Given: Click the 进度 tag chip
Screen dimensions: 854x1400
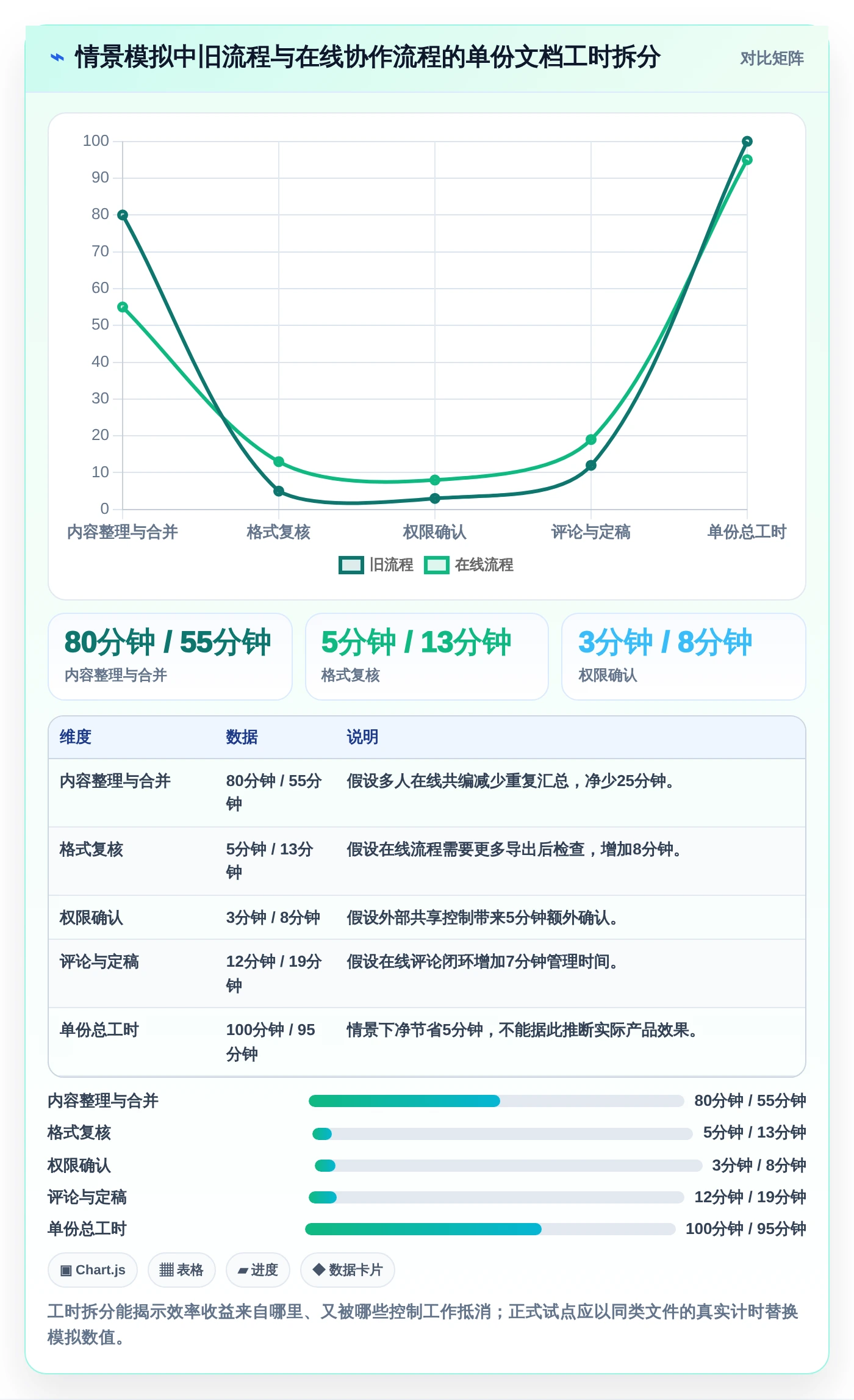Looking at the screenshot, I should tap(257, 1270).
